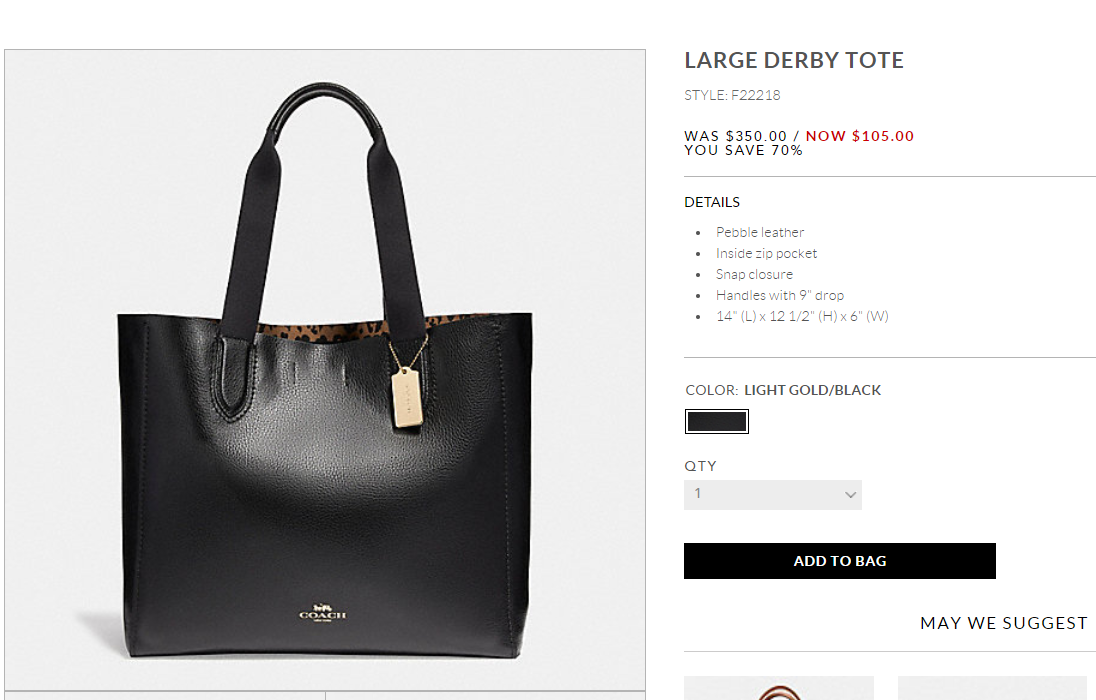Click the LIGHT GOLD/BLACK color label

click(812, 390)
